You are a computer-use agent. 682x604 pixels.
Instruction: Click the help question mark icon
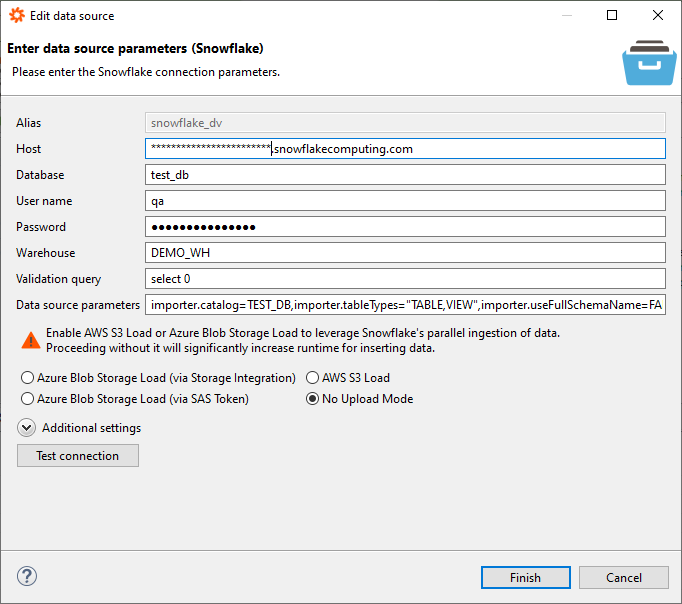tap(27, 576)
